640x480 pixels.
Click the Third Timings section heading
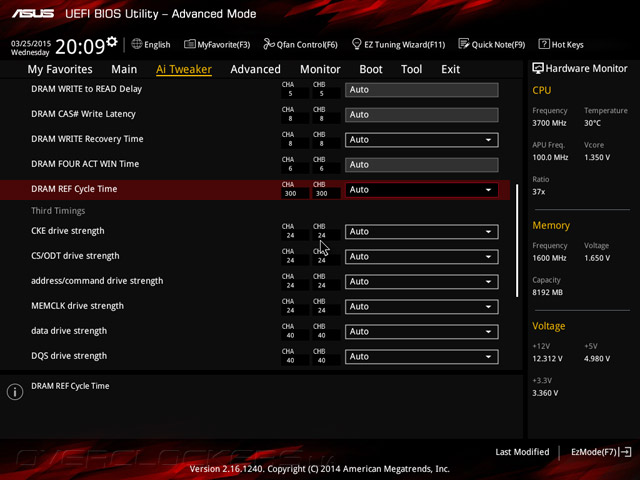pos(58,211)
